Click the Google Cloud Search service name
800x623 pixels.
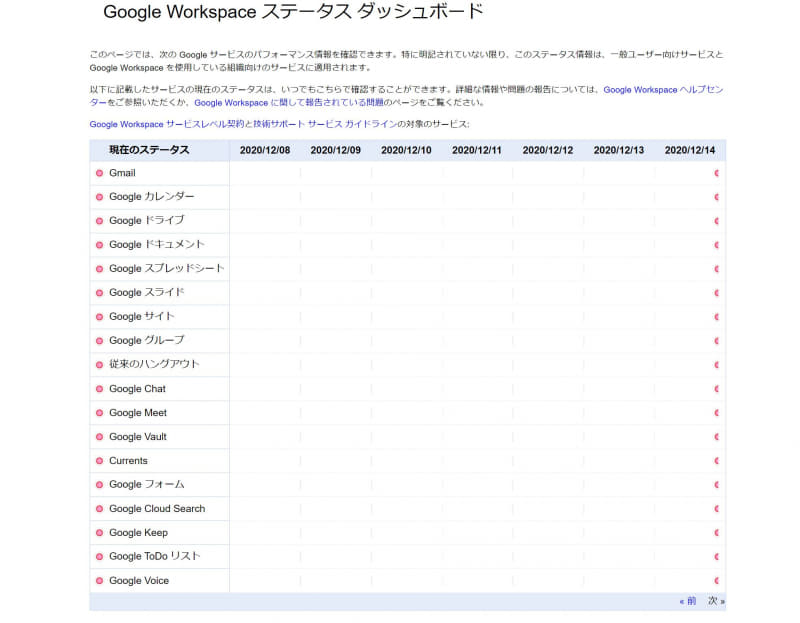tap(157, 509)
